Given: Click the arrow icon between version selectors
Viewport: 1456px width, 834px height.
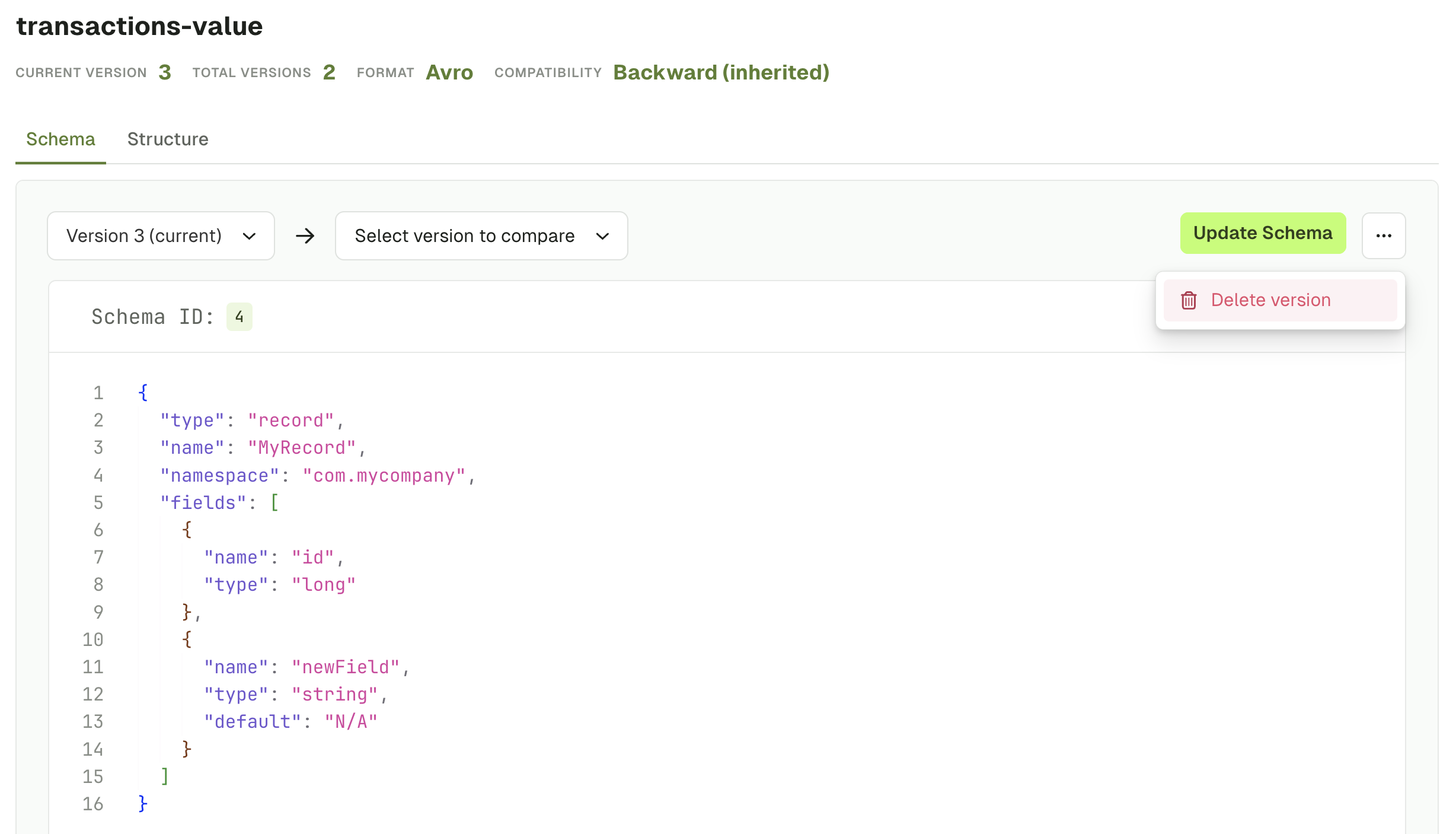Looking at the screenshot, I should point(305,236).
